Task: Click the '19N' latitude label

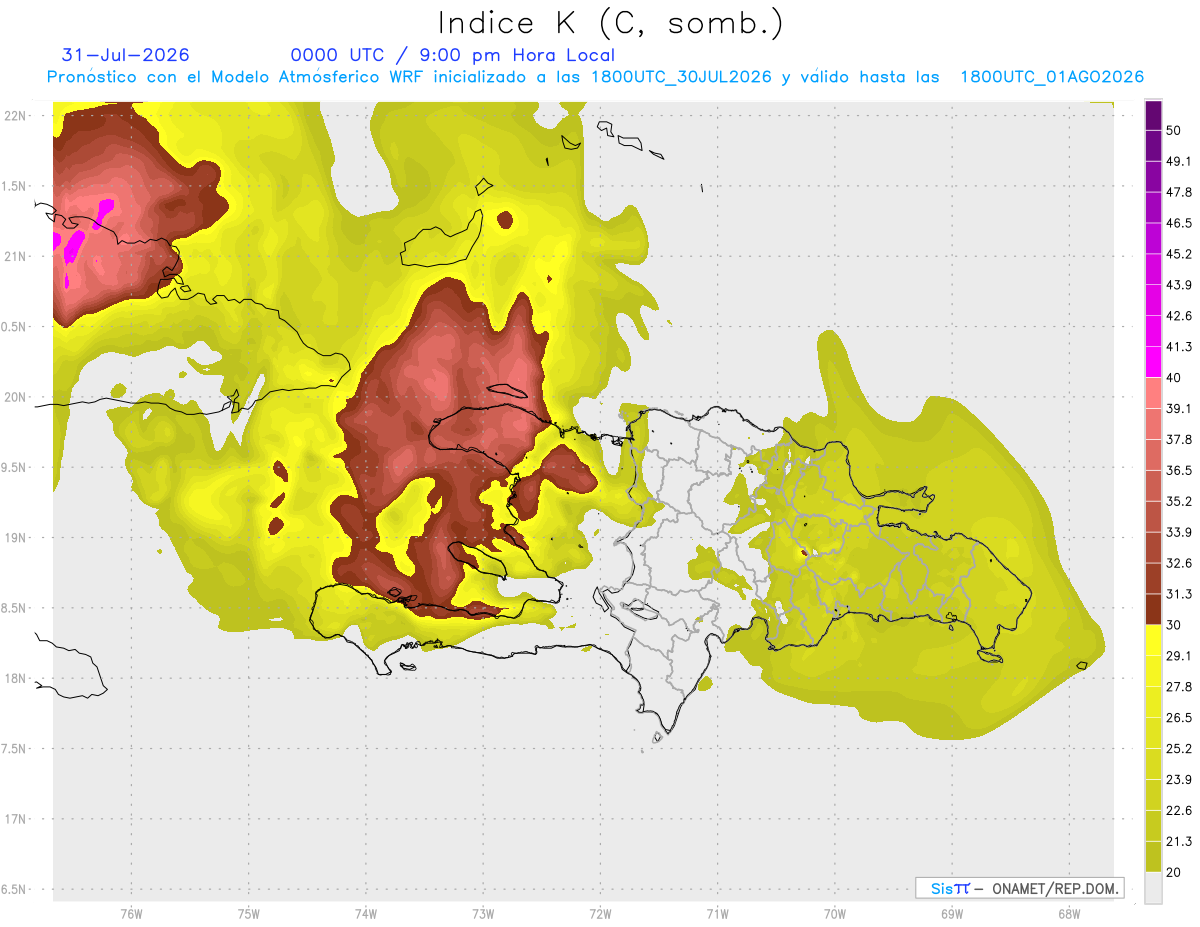Action: tap(15, 537)
